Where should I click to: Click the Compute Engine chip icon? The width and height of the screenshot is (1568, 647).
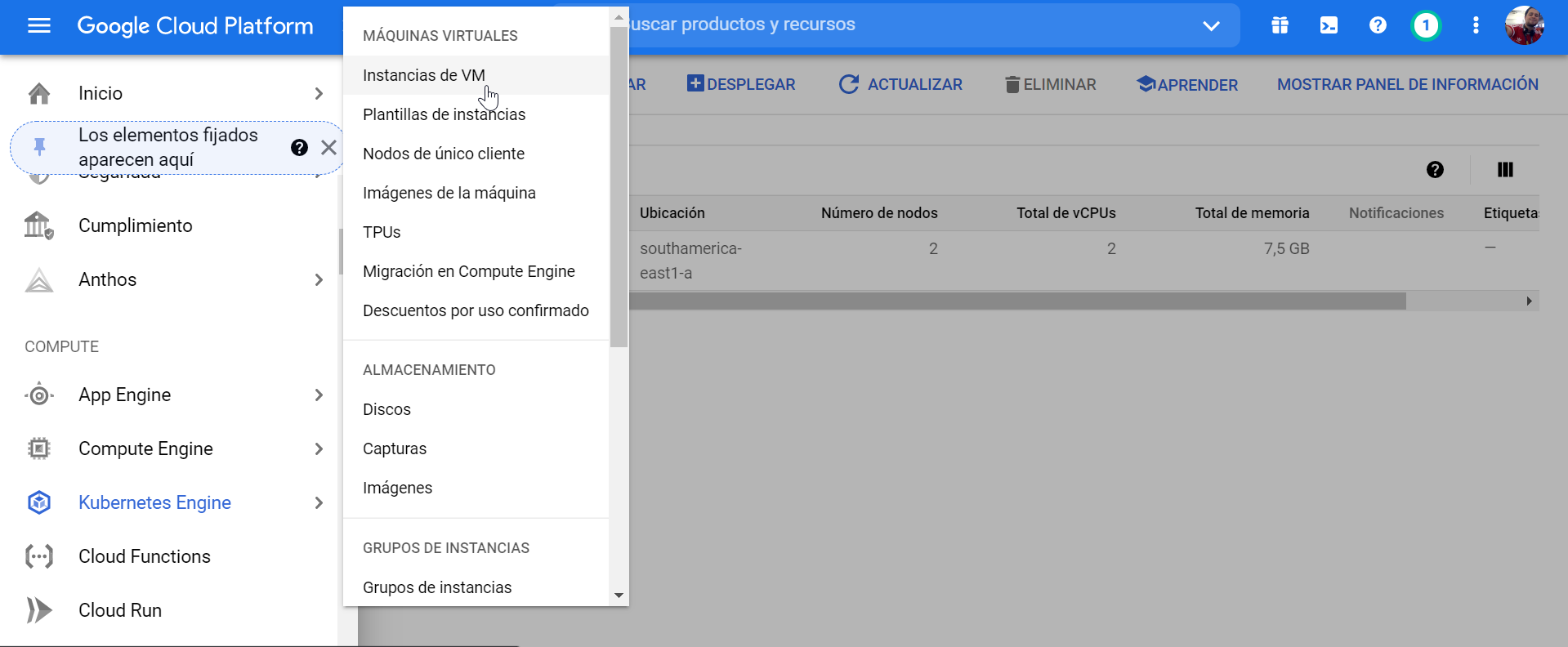pyautogui.click(x=38, y=448)
